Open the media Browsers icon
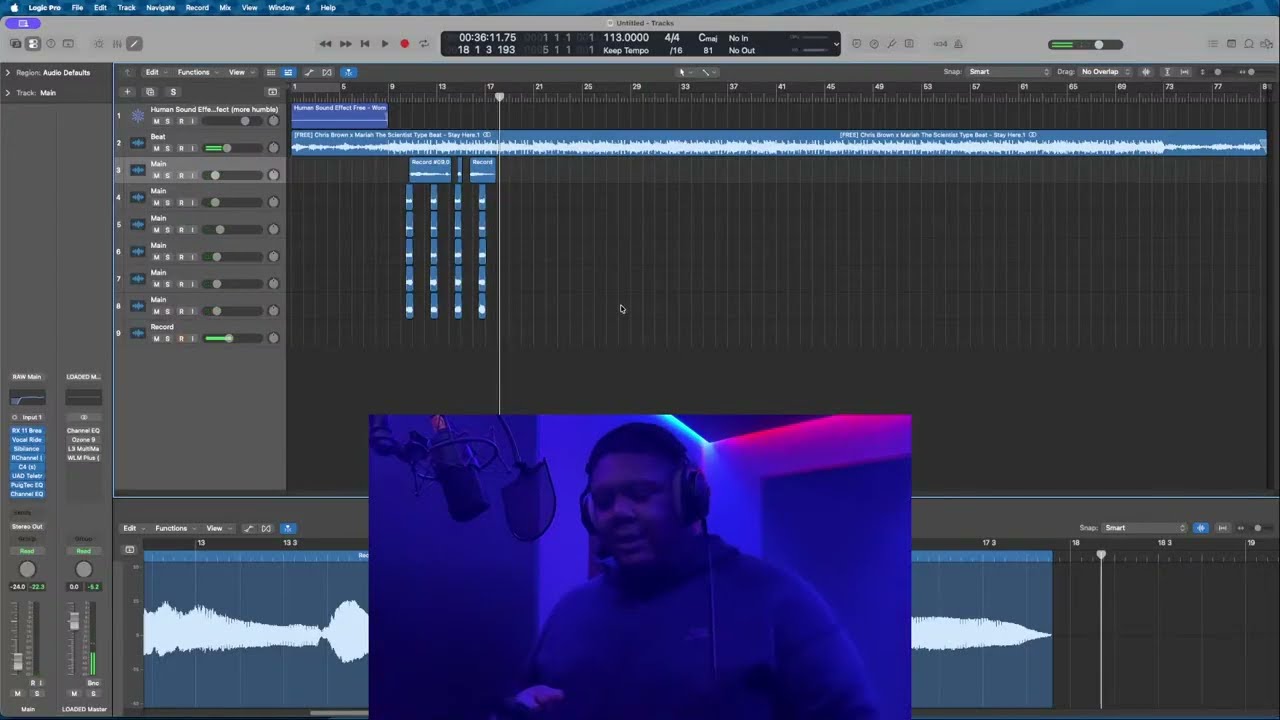The image size is (1280, 720). (1266, 44)
